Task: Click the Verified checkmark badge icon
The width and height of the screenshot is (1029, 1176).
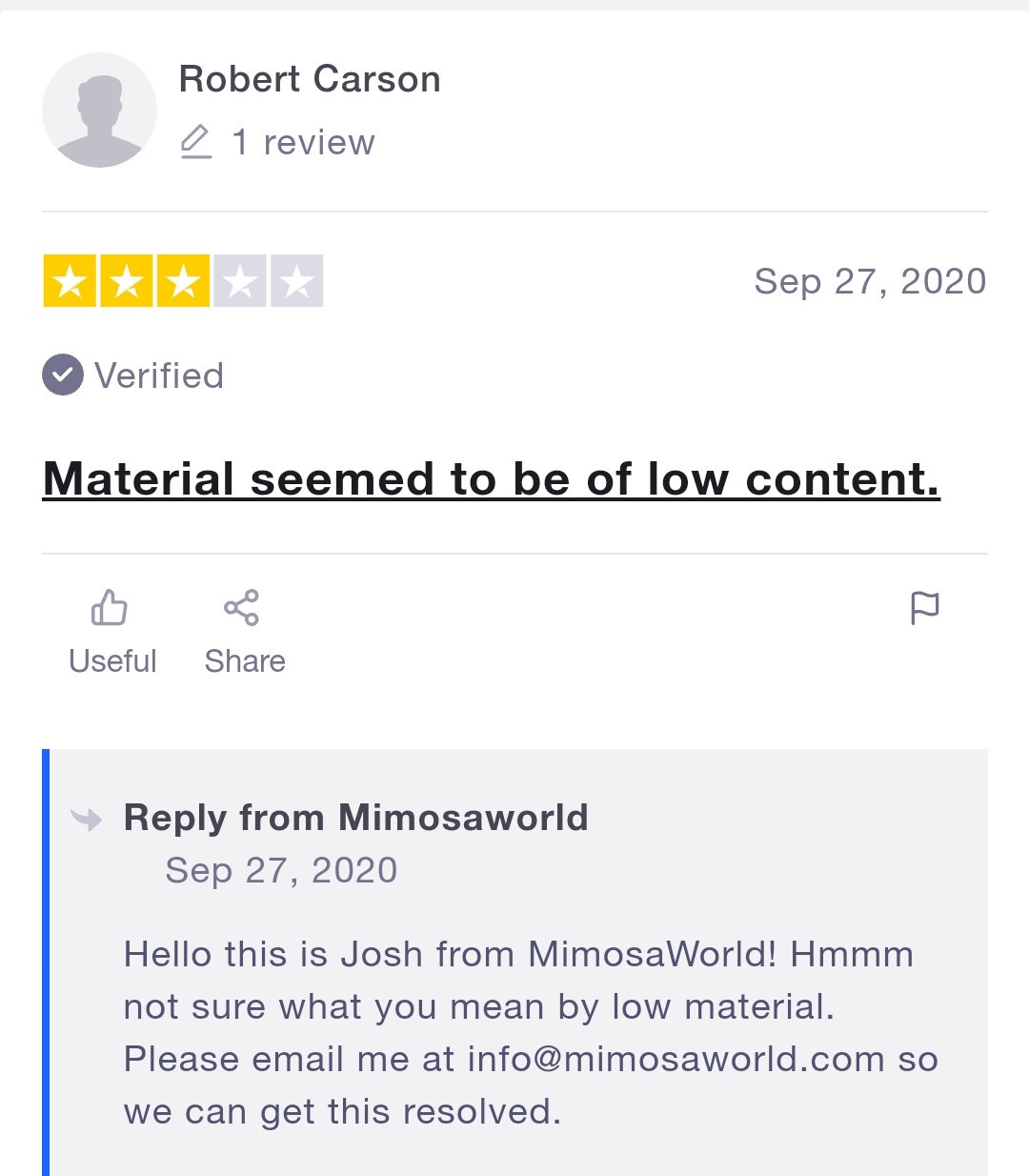Action: (63, 375)
